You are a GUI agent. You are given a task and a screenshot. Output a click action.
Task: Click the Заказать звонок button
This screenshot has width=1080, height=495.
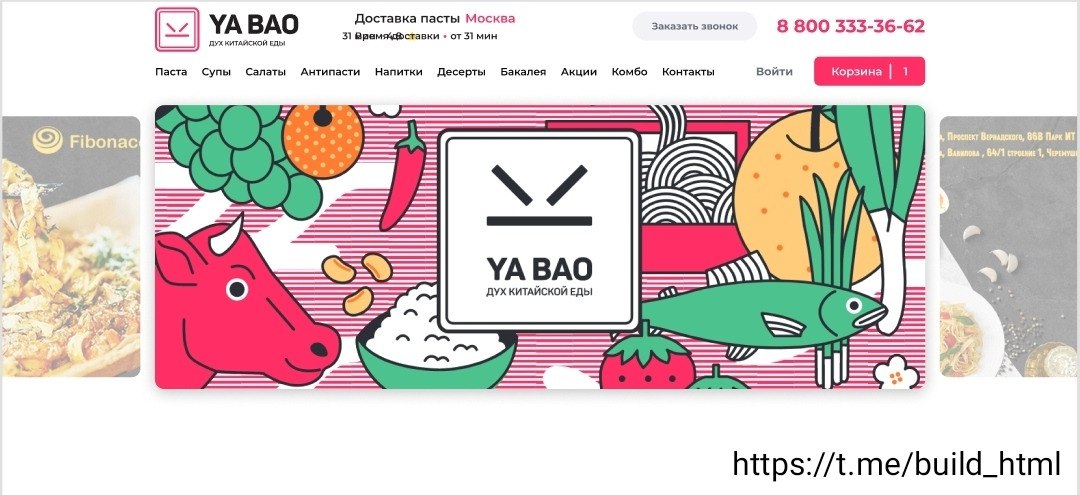tap(694, 26)
